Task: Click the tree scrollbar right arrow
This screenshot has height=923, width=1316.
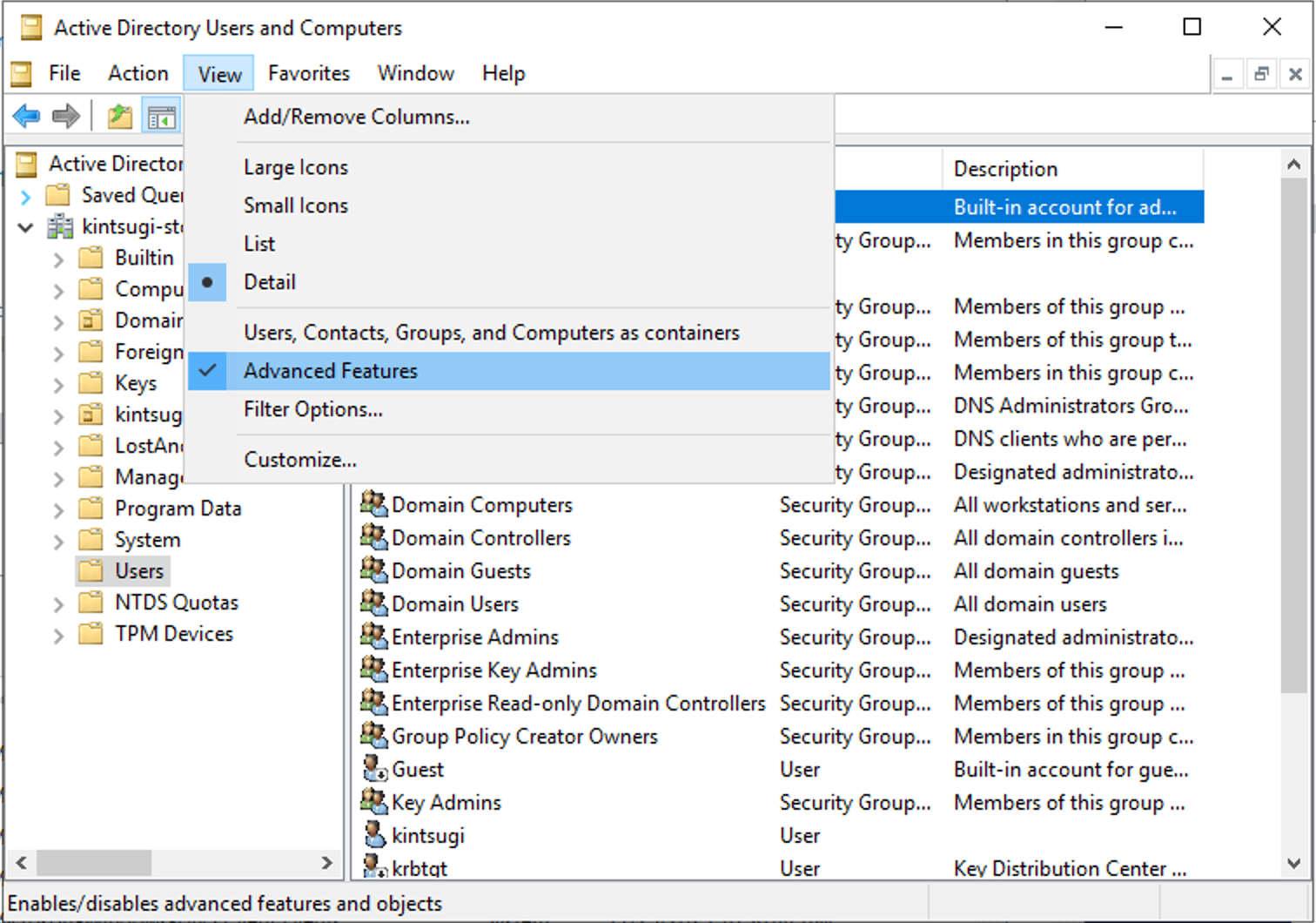Action: point(326,863)
